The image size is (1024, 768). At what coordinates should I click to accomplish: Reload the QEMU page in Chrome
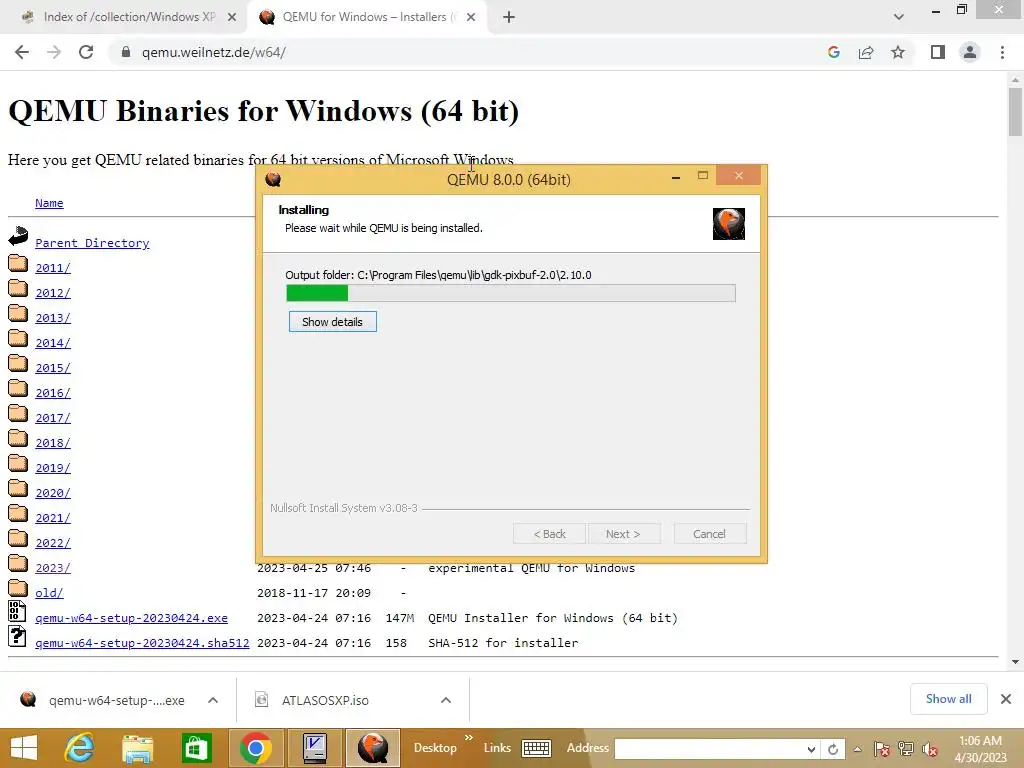[x=86, y=52]
